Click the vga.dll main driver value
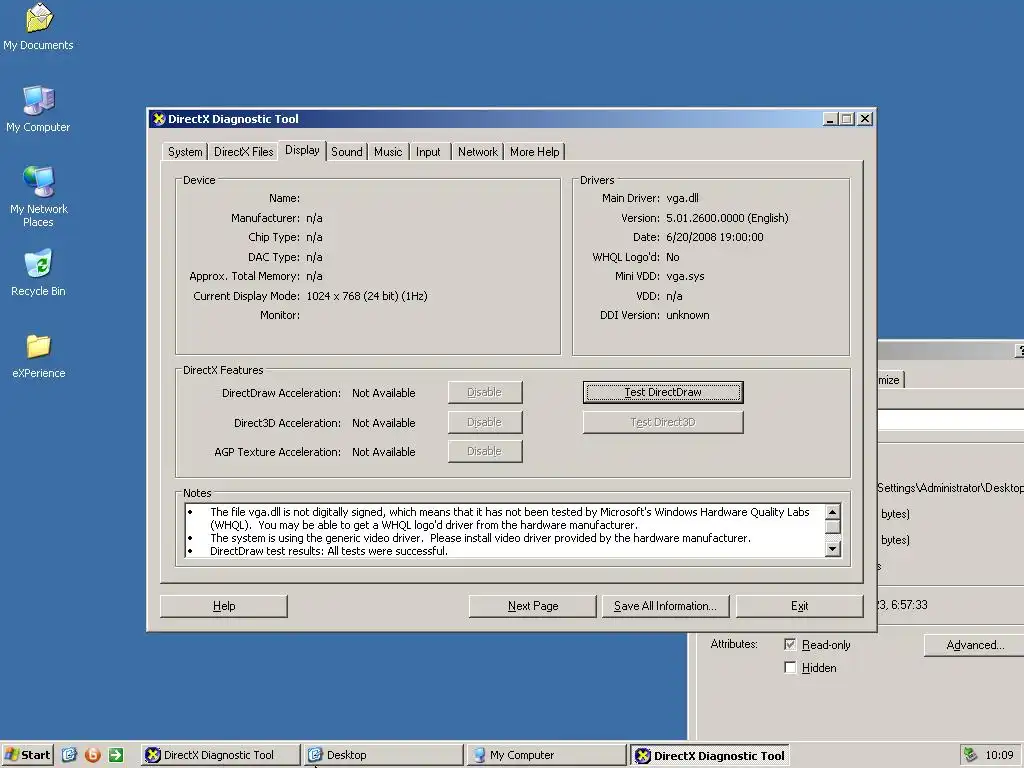Viewport: 1024px width, 768px height. (x=682, y=198)
